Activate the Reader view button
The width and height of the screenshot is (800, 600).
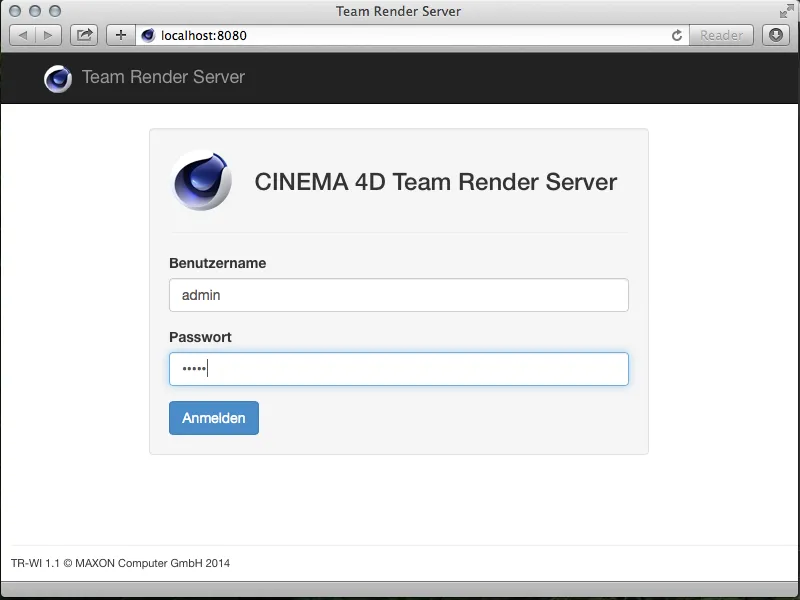pyautogui.click(x=721, y=34)
